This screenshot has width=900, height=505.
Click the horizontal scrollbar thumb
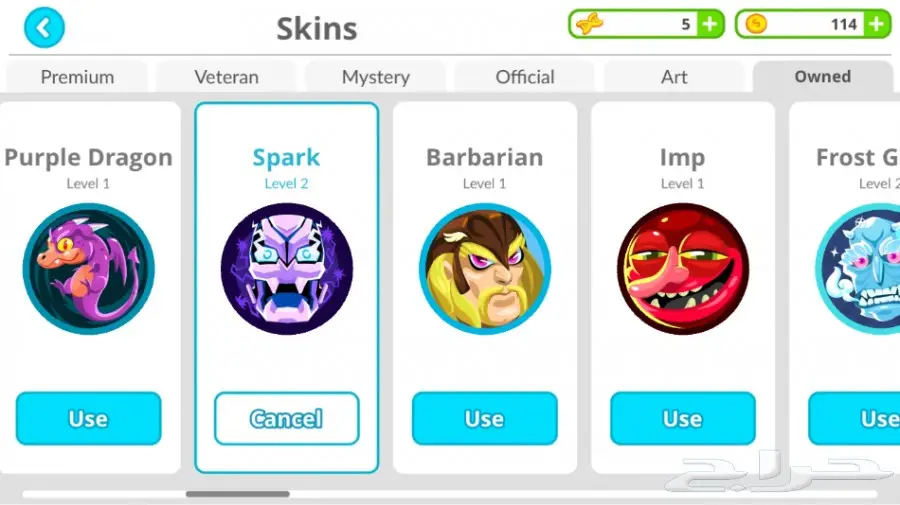pyautogui.click(x=238, y=494)
